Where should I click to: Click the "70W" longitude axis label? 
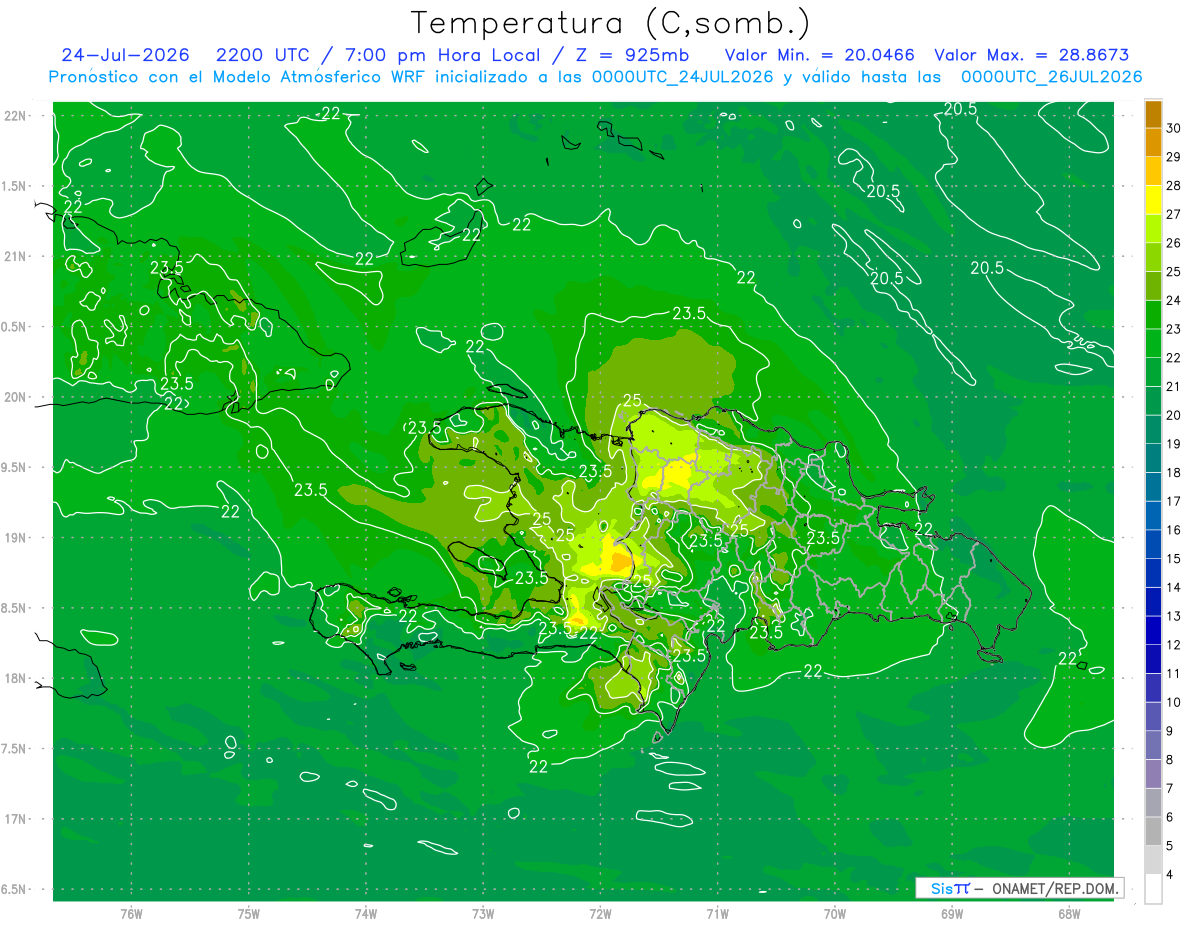[x=835, y=914]
